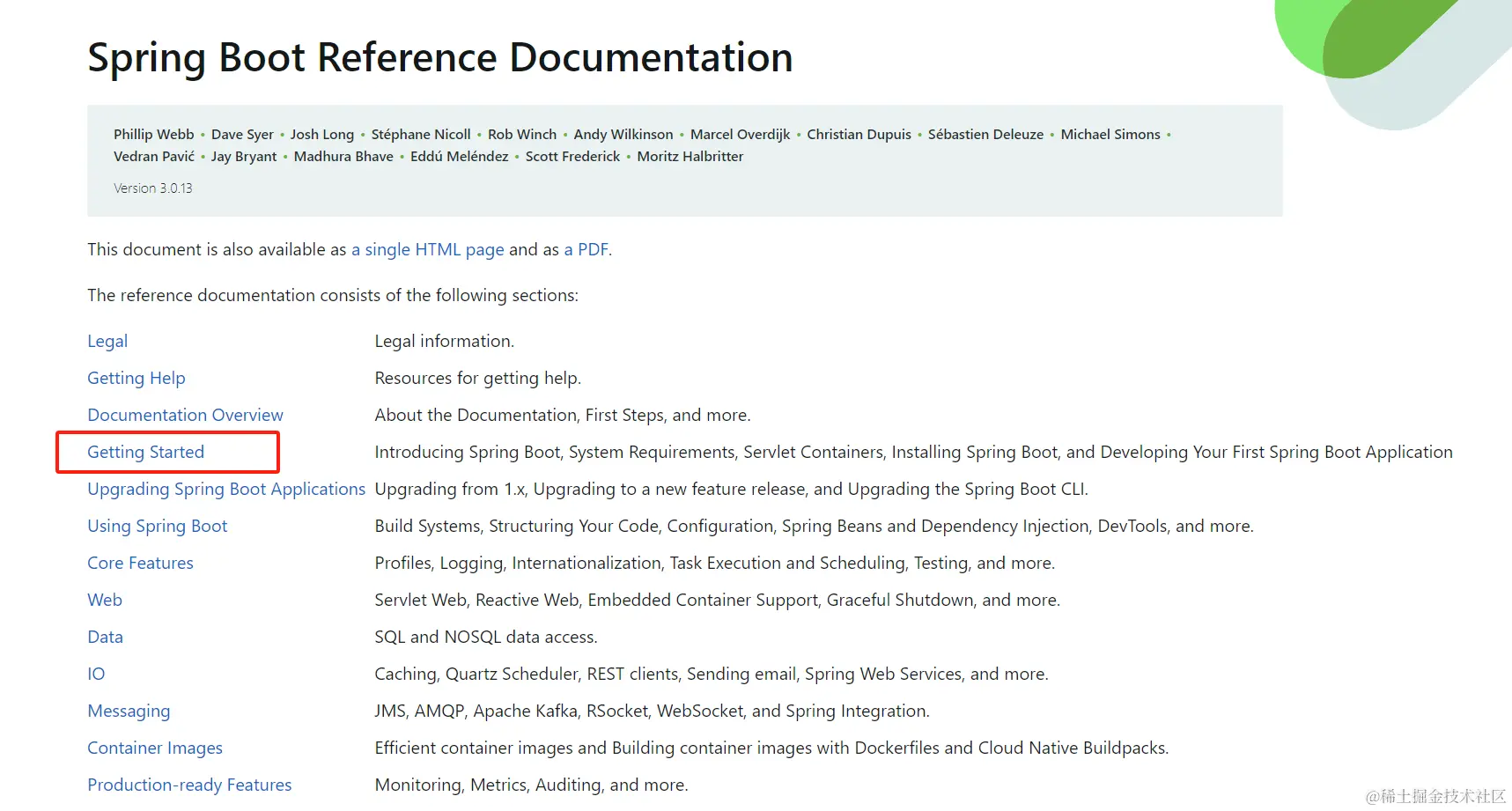Open the Using Spring Boot section
This screenshot has height=811, width=1512.
click(x=157, y=526)
